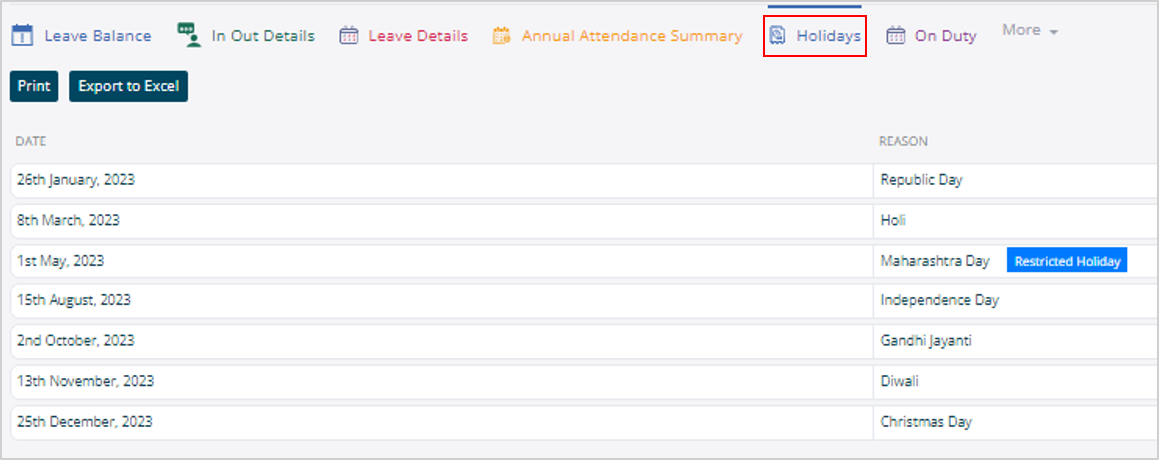Click the REASON column header
Screen dimensions: 1159x460
[x=903, y=142]
